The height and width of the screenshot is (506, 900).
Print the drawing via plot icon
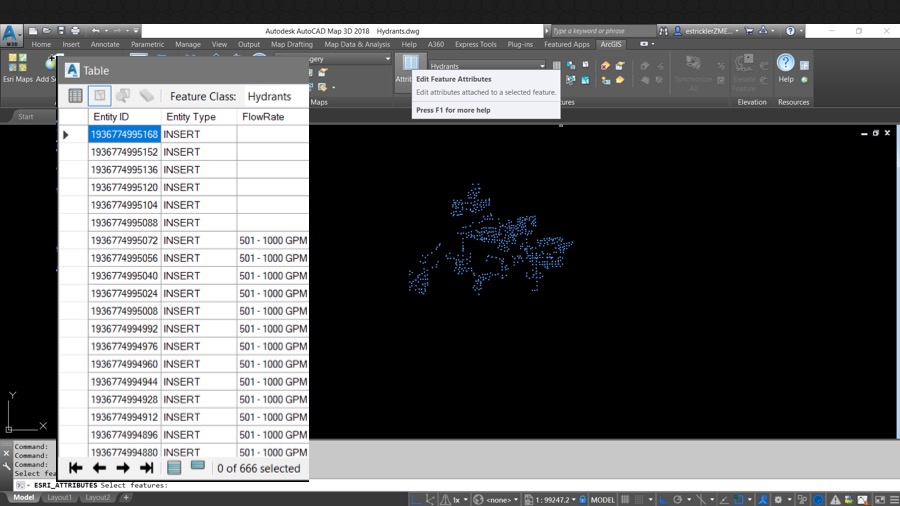click(75, 31)
